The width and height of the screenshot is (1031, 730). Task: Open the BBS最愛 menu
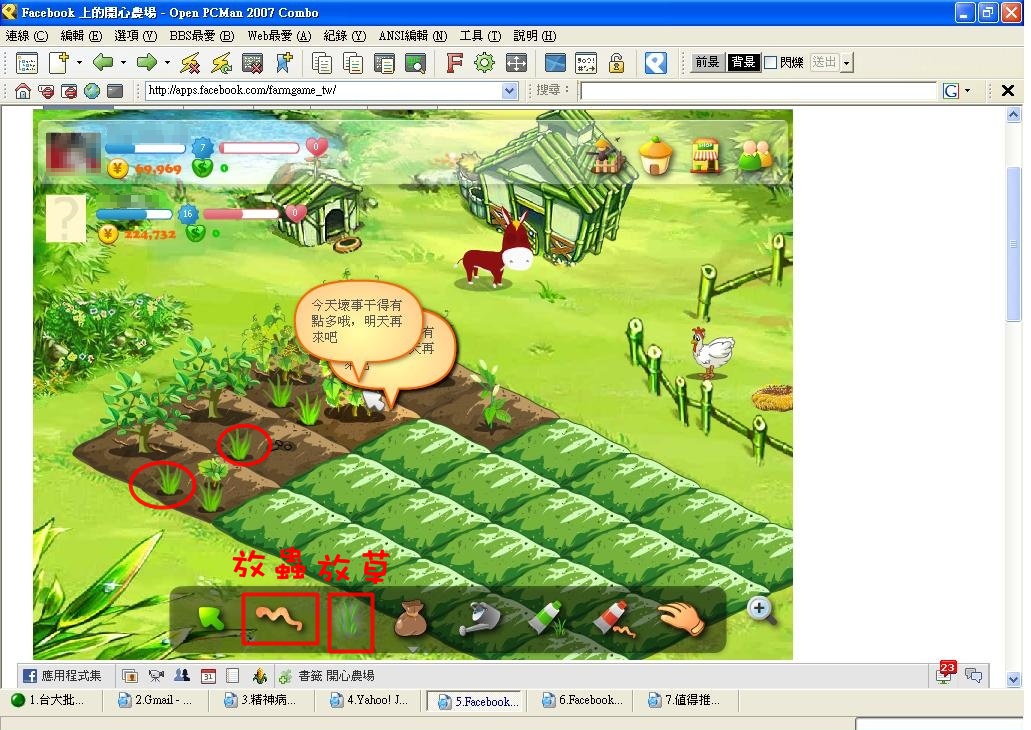coord(202,36)
